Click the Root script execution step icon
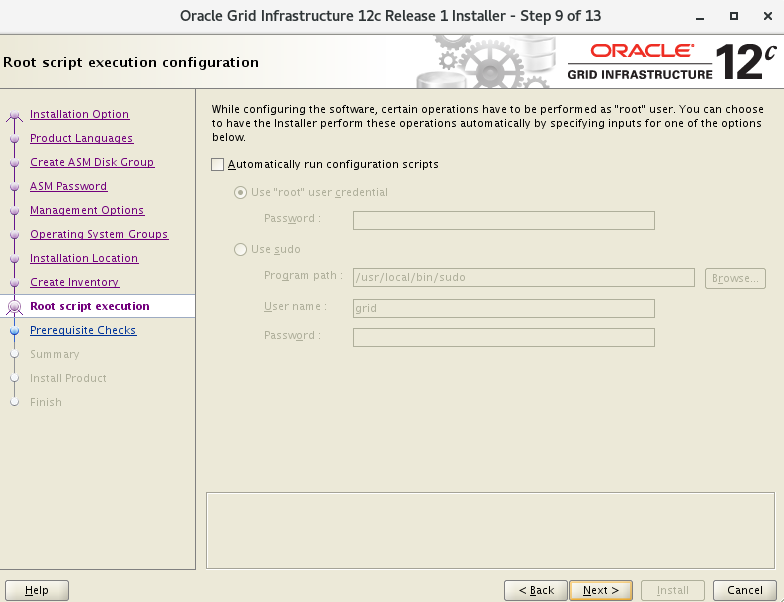The height and width of the screenshot is (602, 784). pyautogui.click(x=14, y=307)
